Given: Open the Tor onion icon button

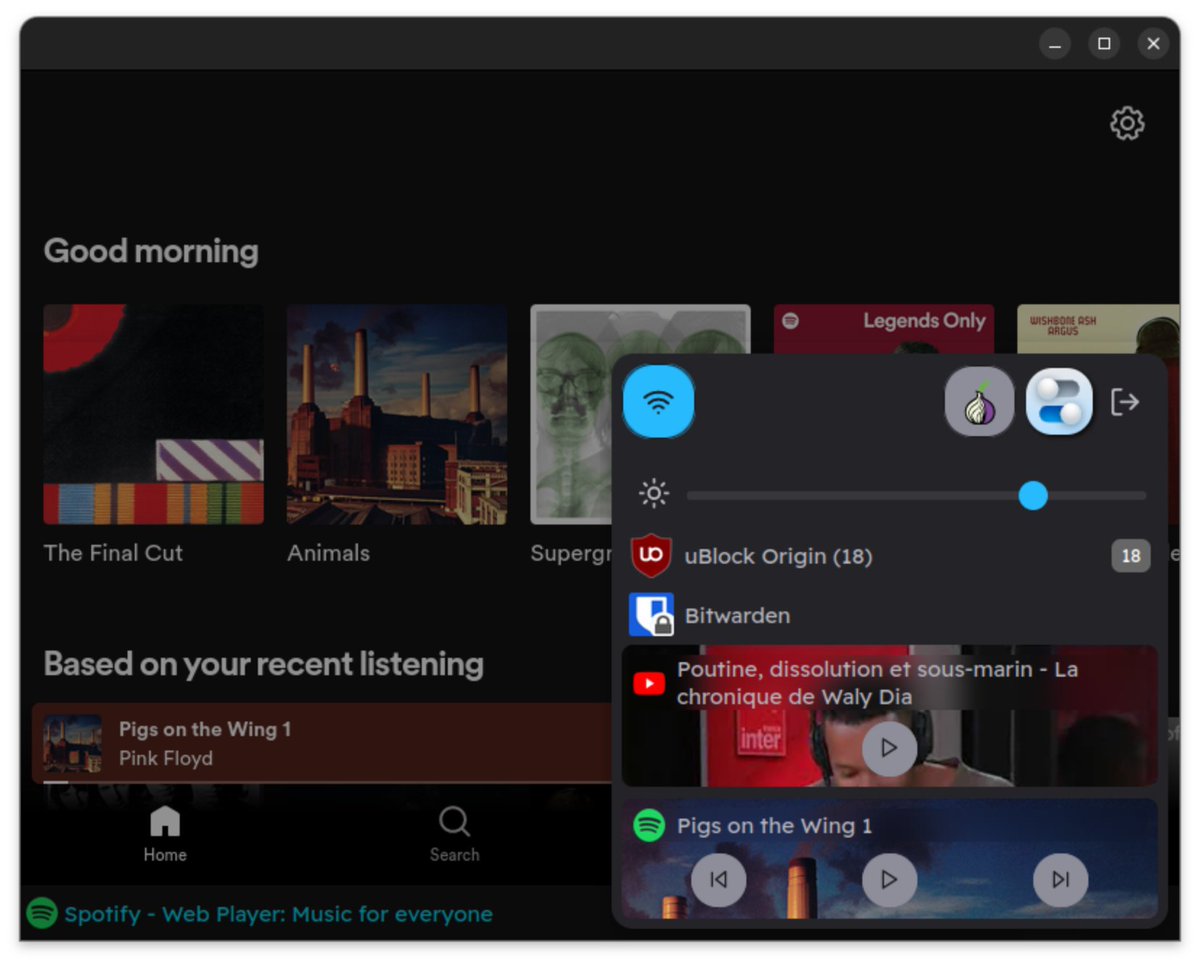Looking at the screenshot, I should 979,402.
